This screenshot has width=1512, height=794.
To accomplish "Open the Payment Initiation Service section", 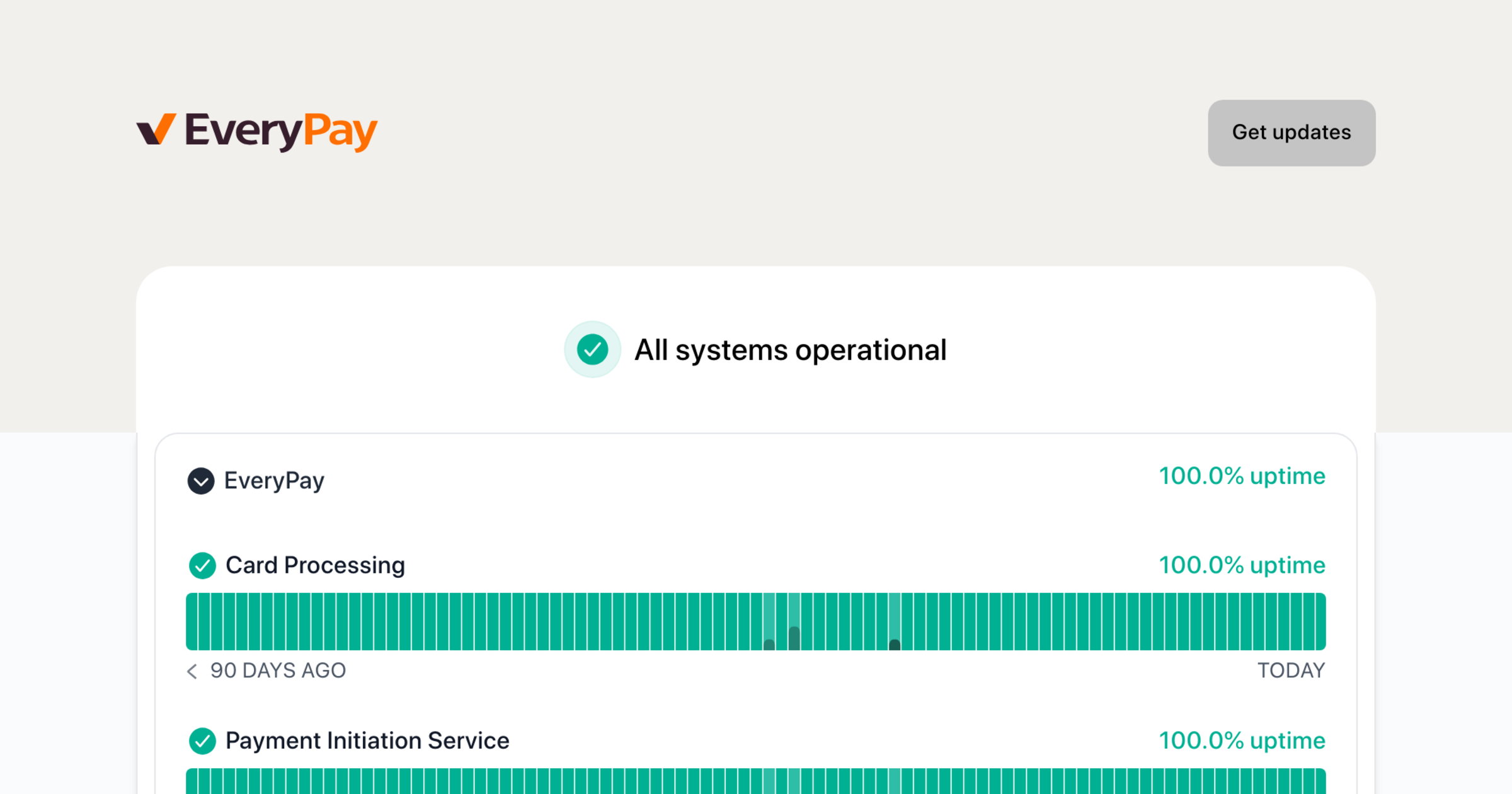I will pyautogui.click(x=367, y=741).
